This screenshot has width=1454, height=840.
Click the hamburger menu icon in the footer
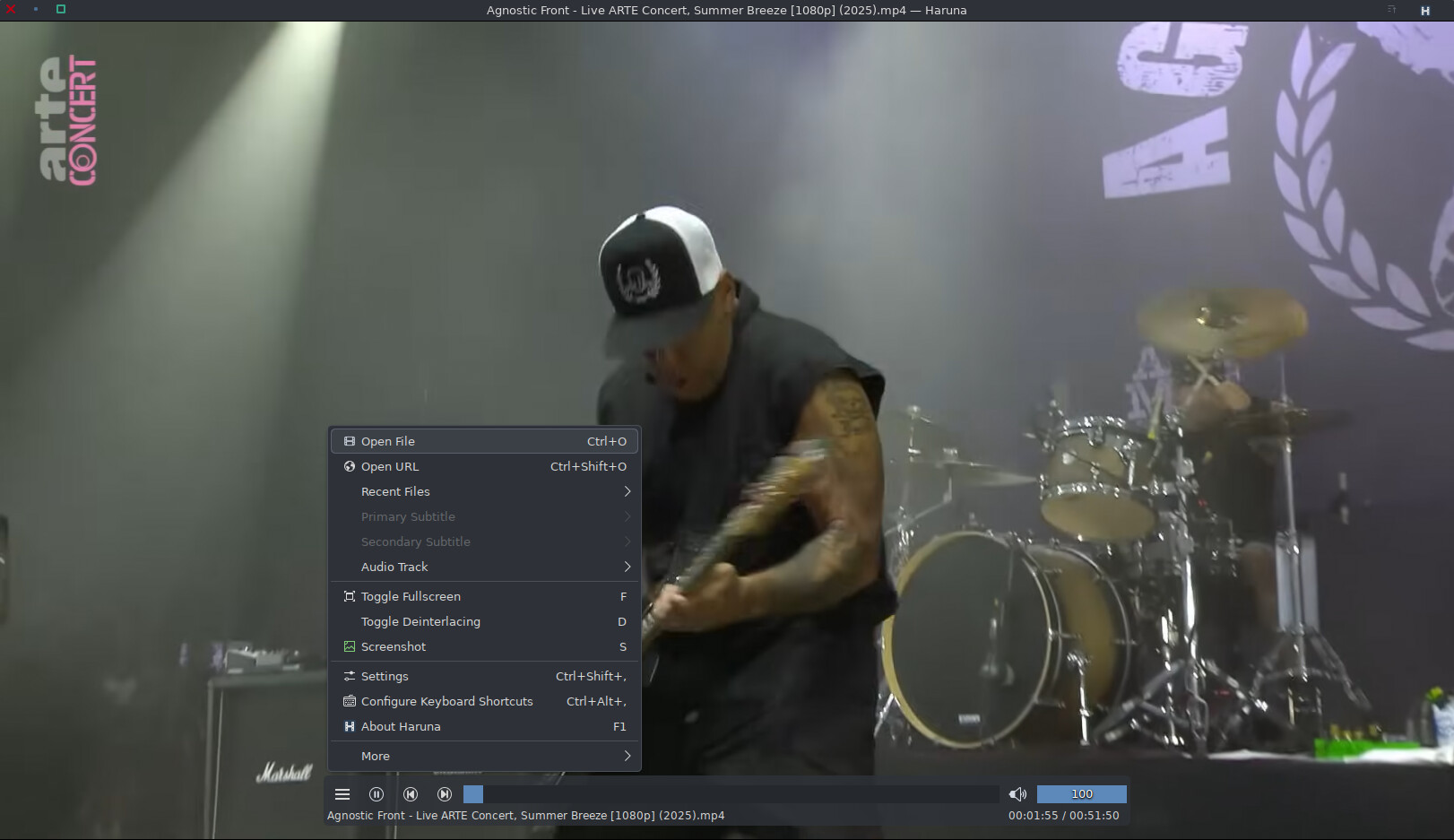[x=342, y=794]
